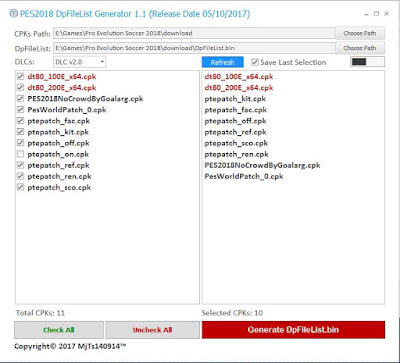This screenshot has width=400, height=363.
Task: Click the Uncheck All button
Action: [152, 330]
